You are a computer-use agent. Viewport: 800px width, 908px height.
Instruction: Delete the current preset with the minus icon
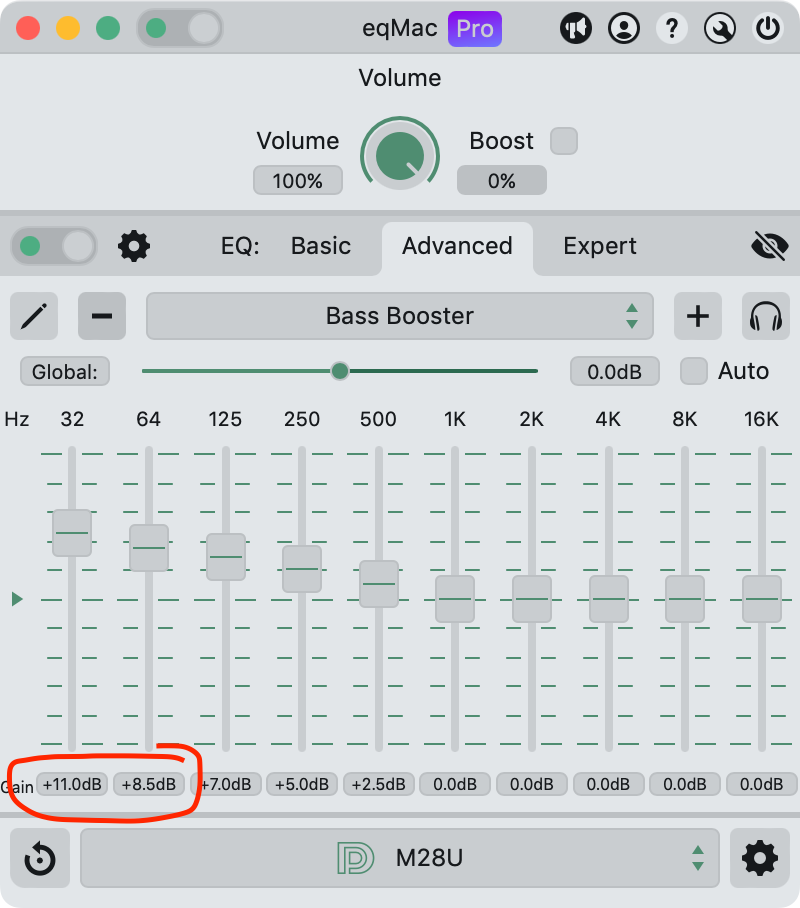point(101,316)
